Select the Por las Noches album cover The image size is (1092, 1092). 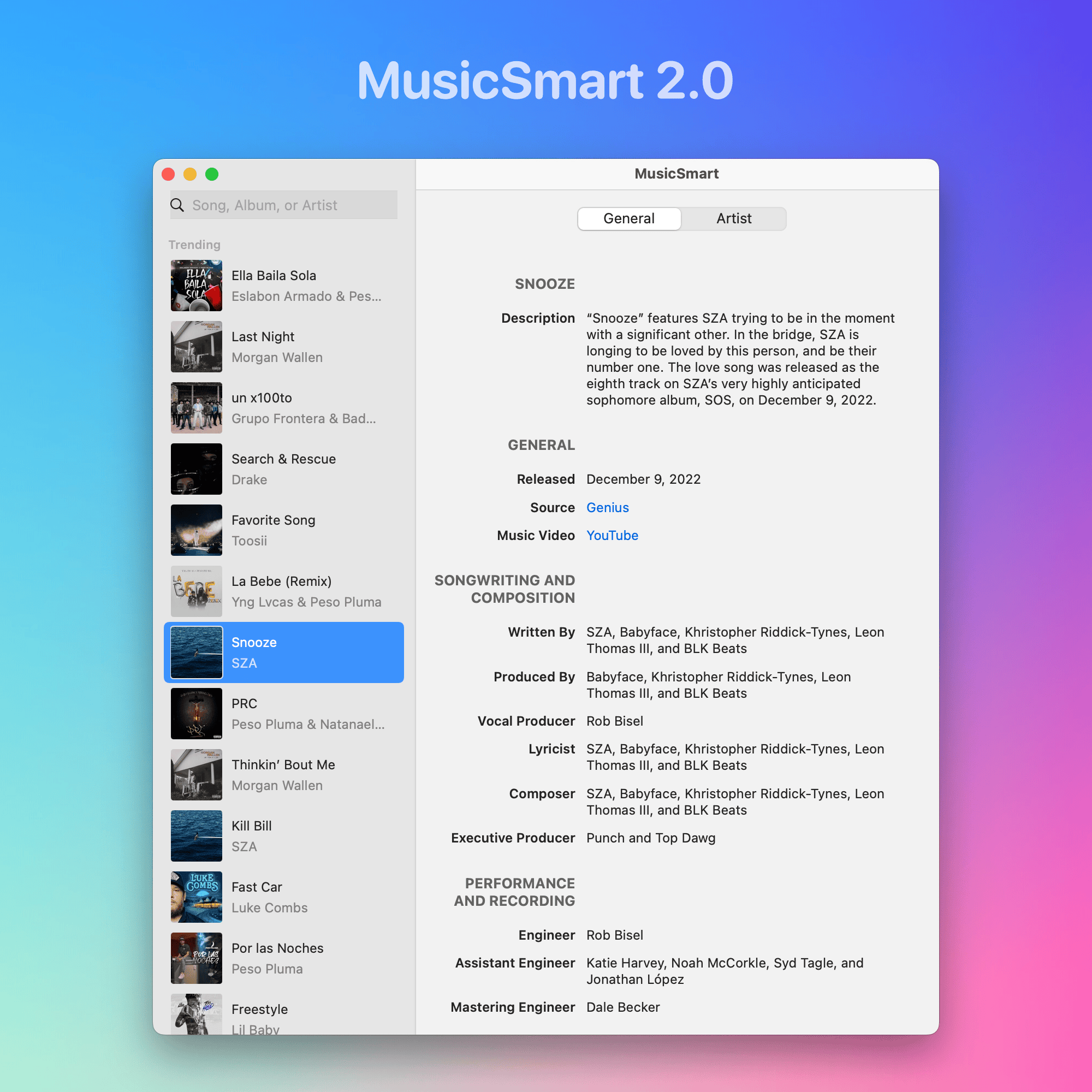pos(197,958)
